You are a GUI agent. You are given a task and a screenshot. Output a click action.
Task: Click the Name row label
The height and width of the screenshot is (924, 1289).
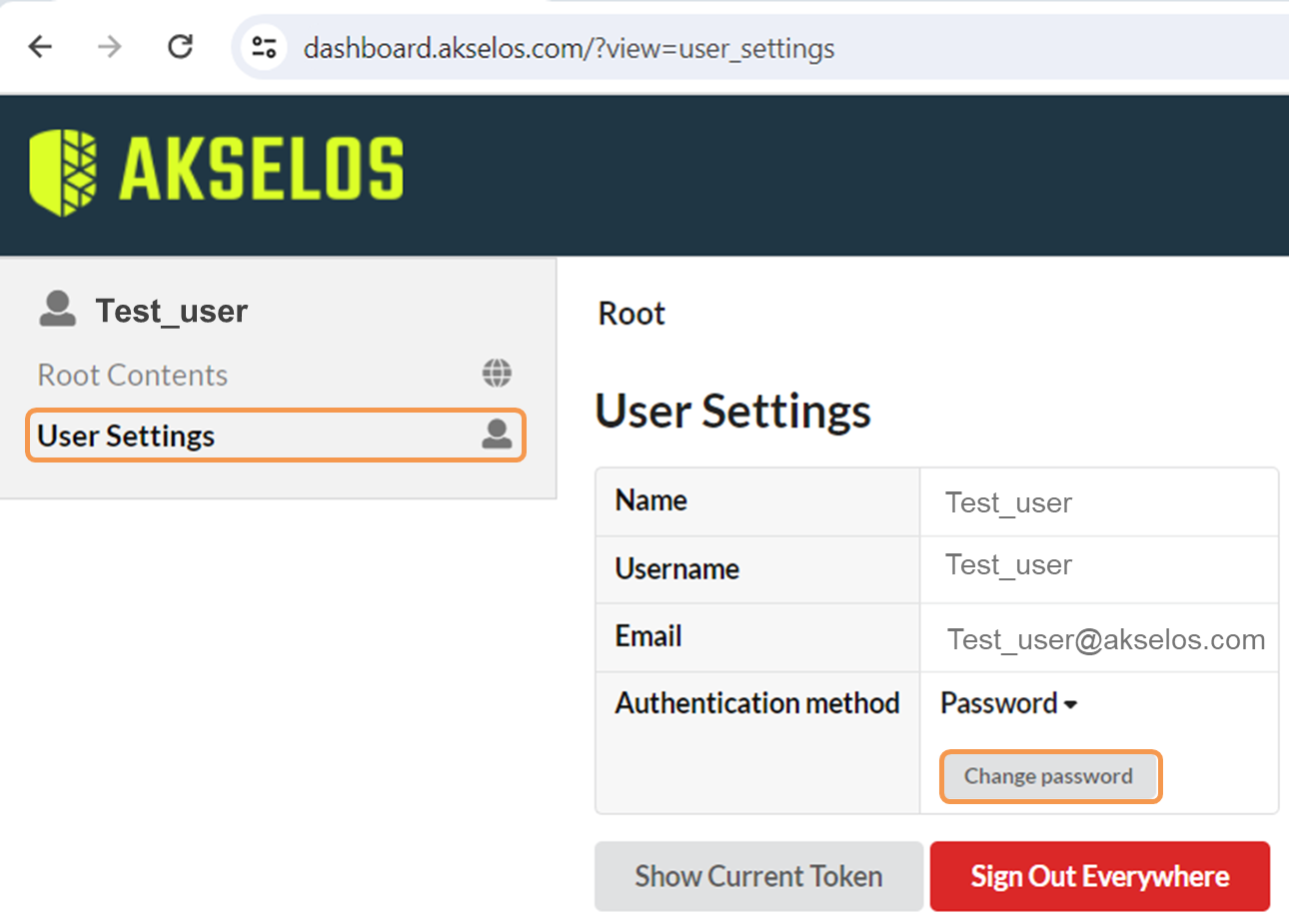(x=651, y=500)
